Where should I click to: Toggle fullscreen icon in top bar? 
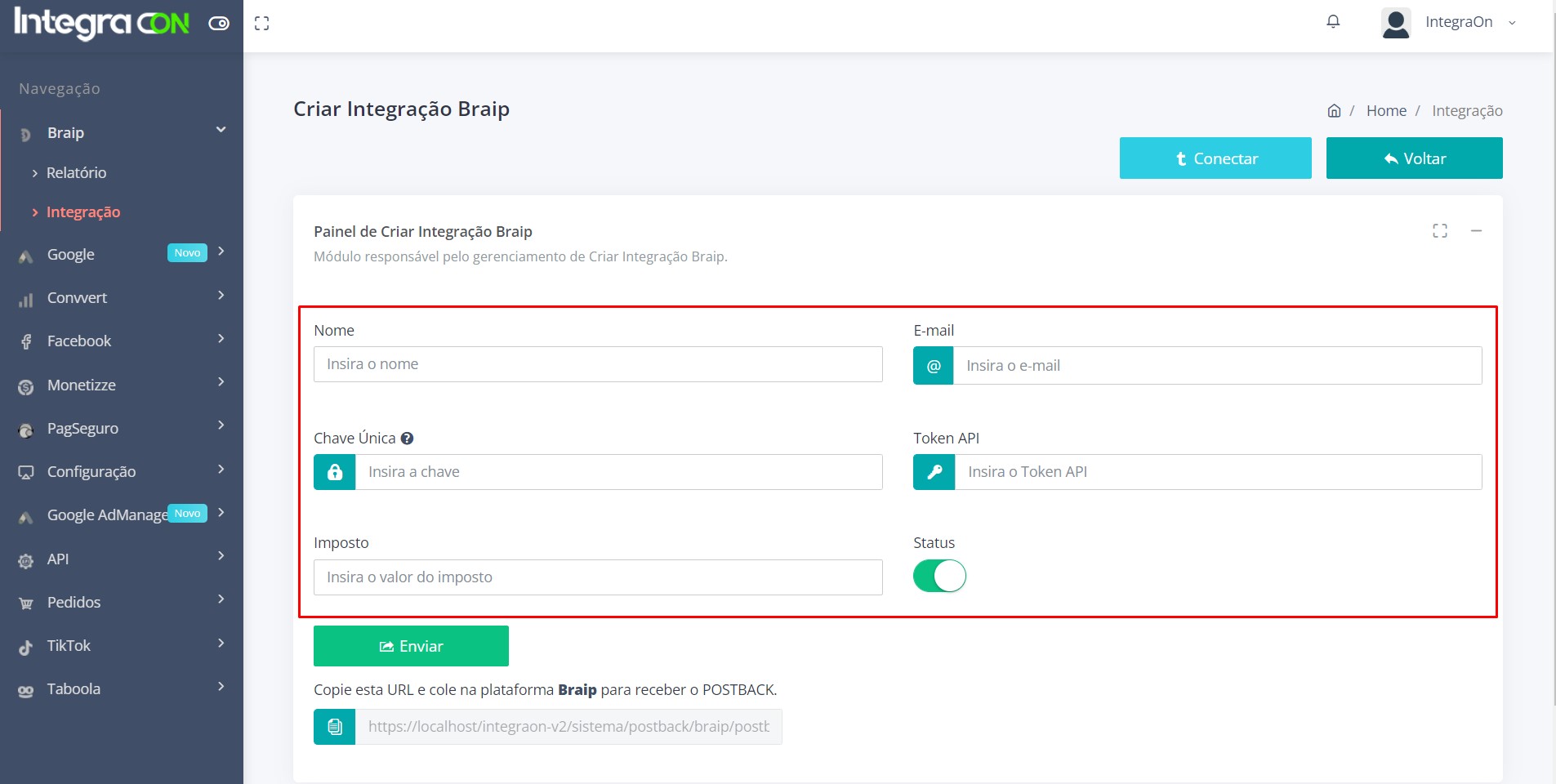[x=261, y=24]
